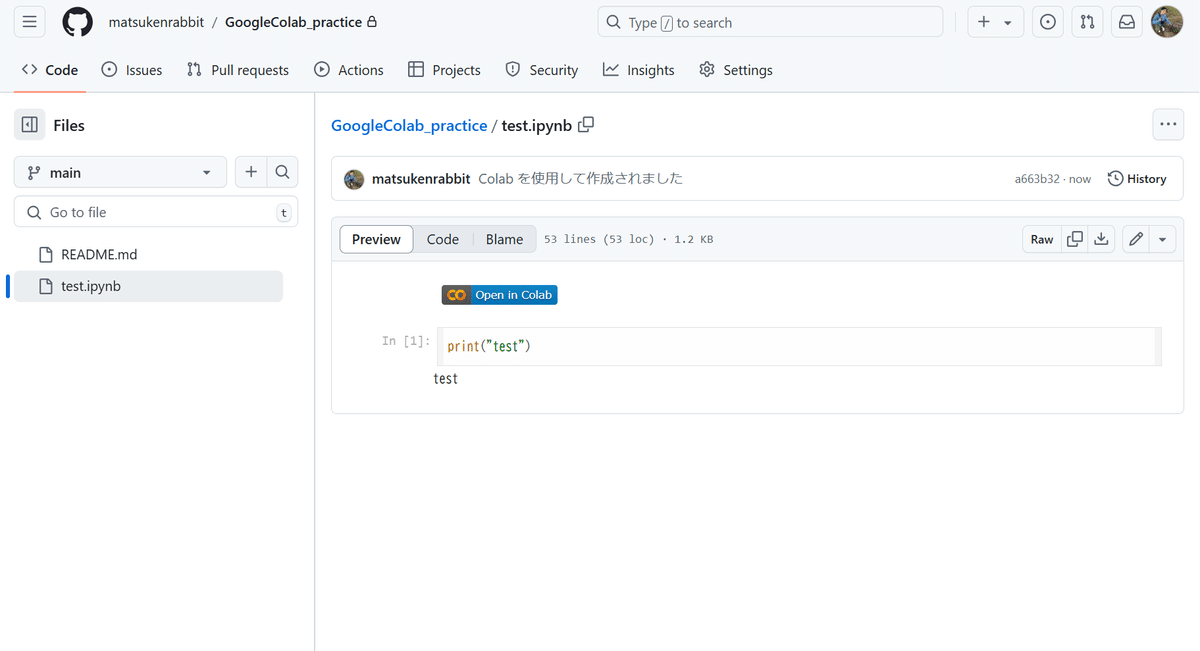The image size is (1200, 651).
Task: Switch to the Blame tab
Action: point(504,239)
